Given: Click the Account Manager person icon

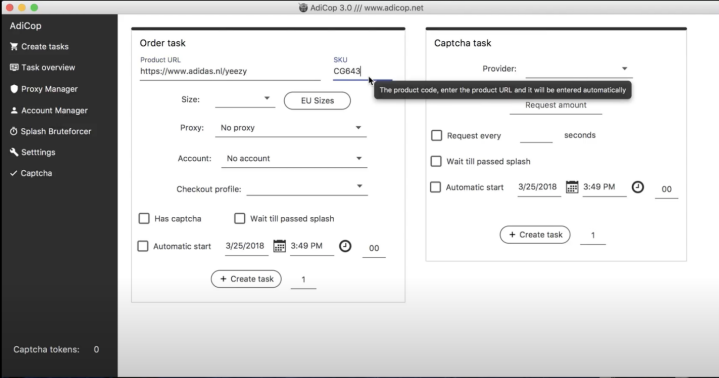Looking at the screenshot, I should [14, 110].
